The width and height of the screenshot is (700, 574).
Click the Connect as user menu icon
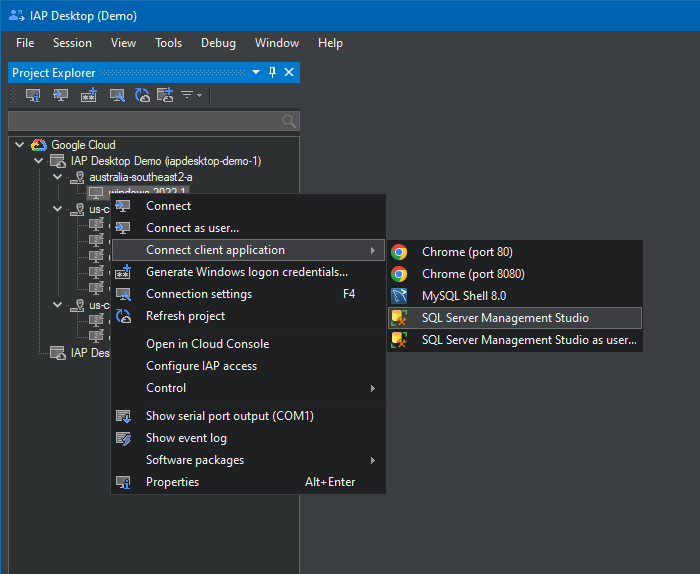[123, 228]
